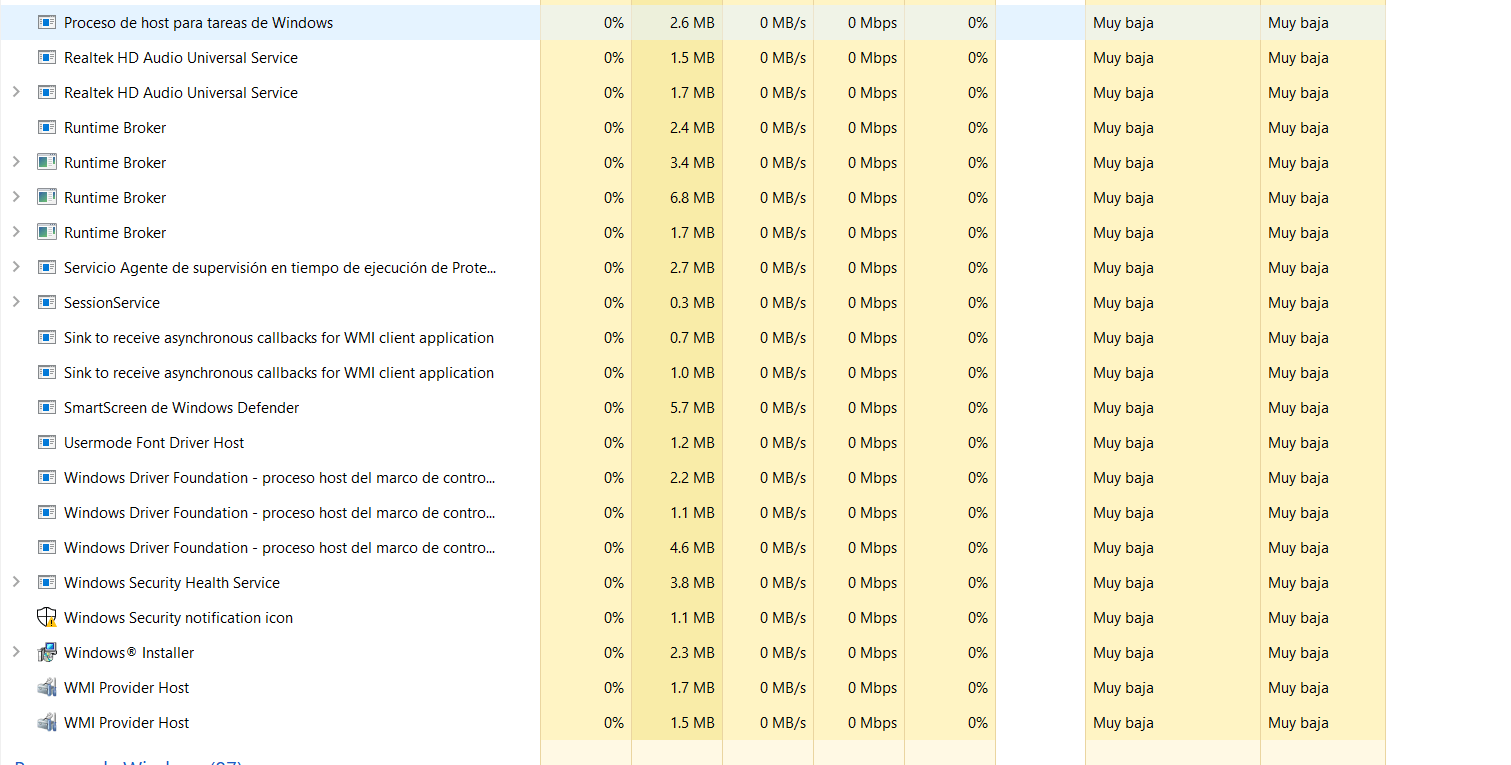The width and height of the screenshot is (1511, 765).
Task: Expand the SessionService process group
Action: (x=15, y=302)
